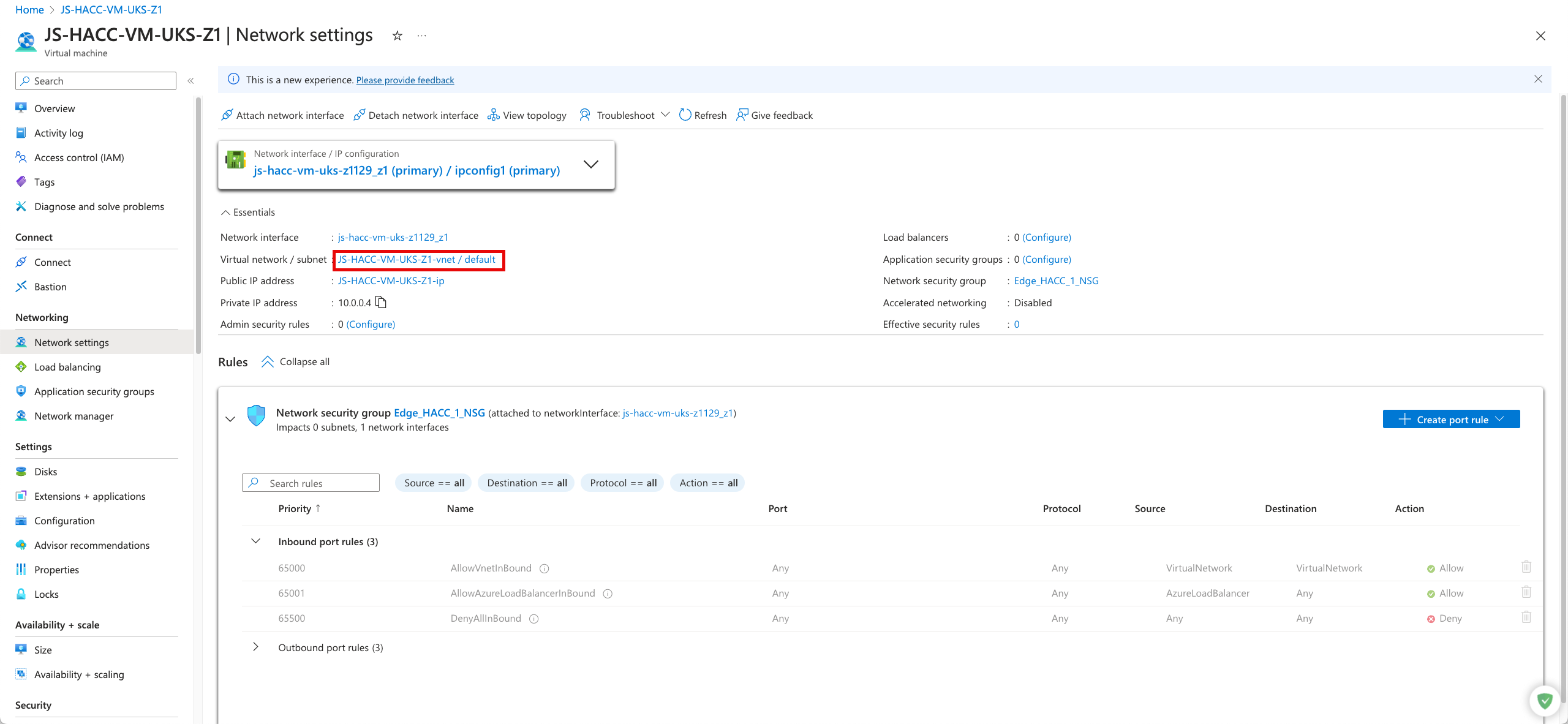This screenshot has width=1568, height=724.
Task: Click the Search rules field
Action: [311, 483]
